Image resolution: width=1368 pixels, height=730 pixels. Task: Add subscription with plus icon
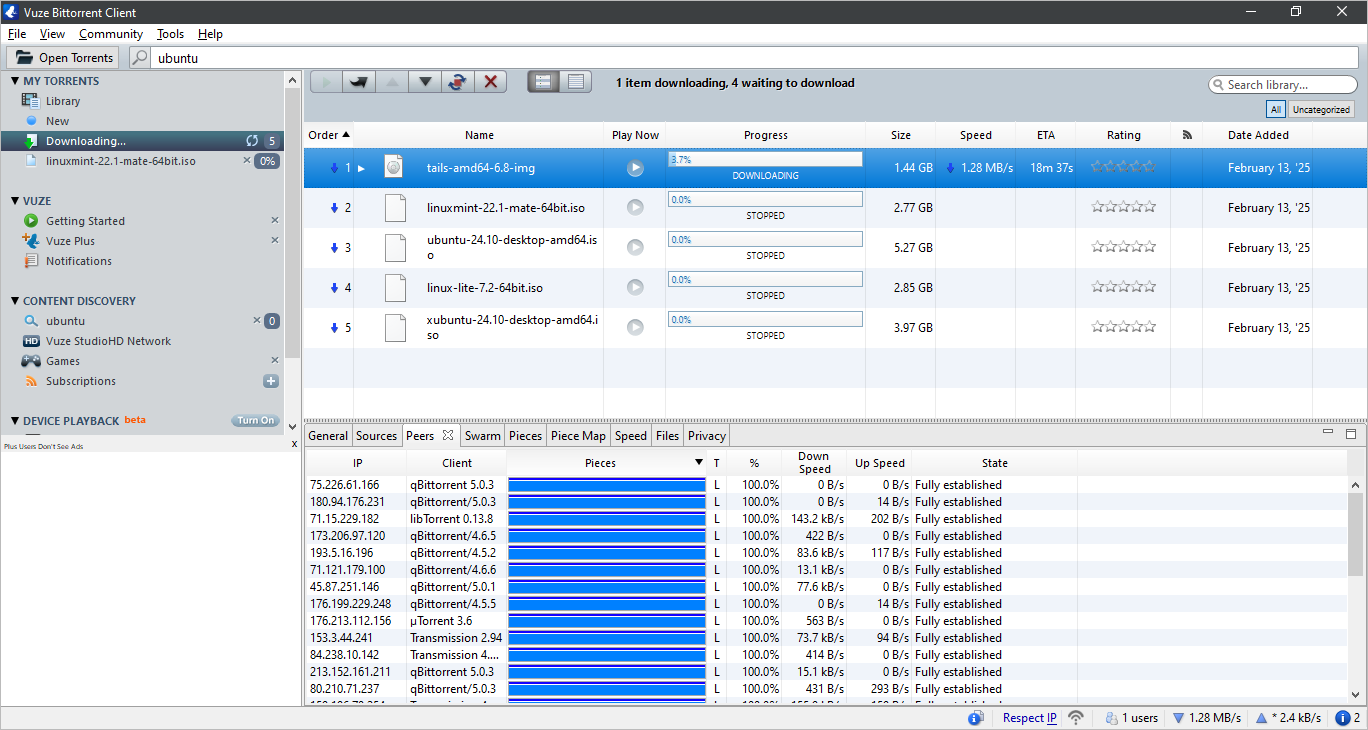point(271,381)
